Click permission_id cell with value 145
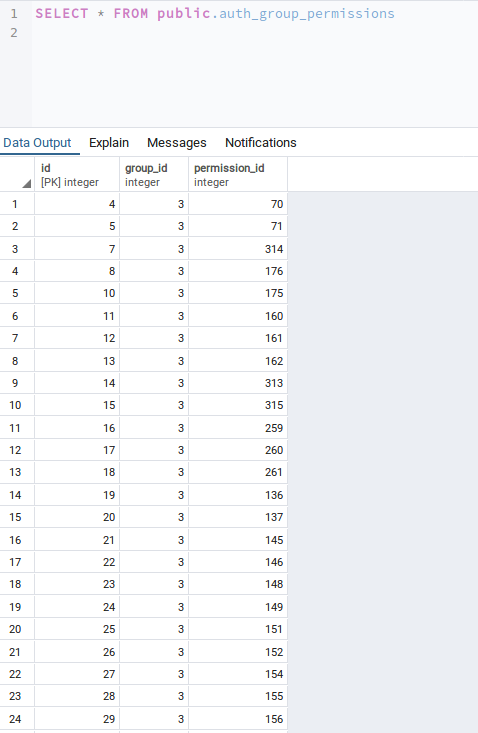Image resolution: width=478 pixels, height=733 pixels. coord(238,540)
